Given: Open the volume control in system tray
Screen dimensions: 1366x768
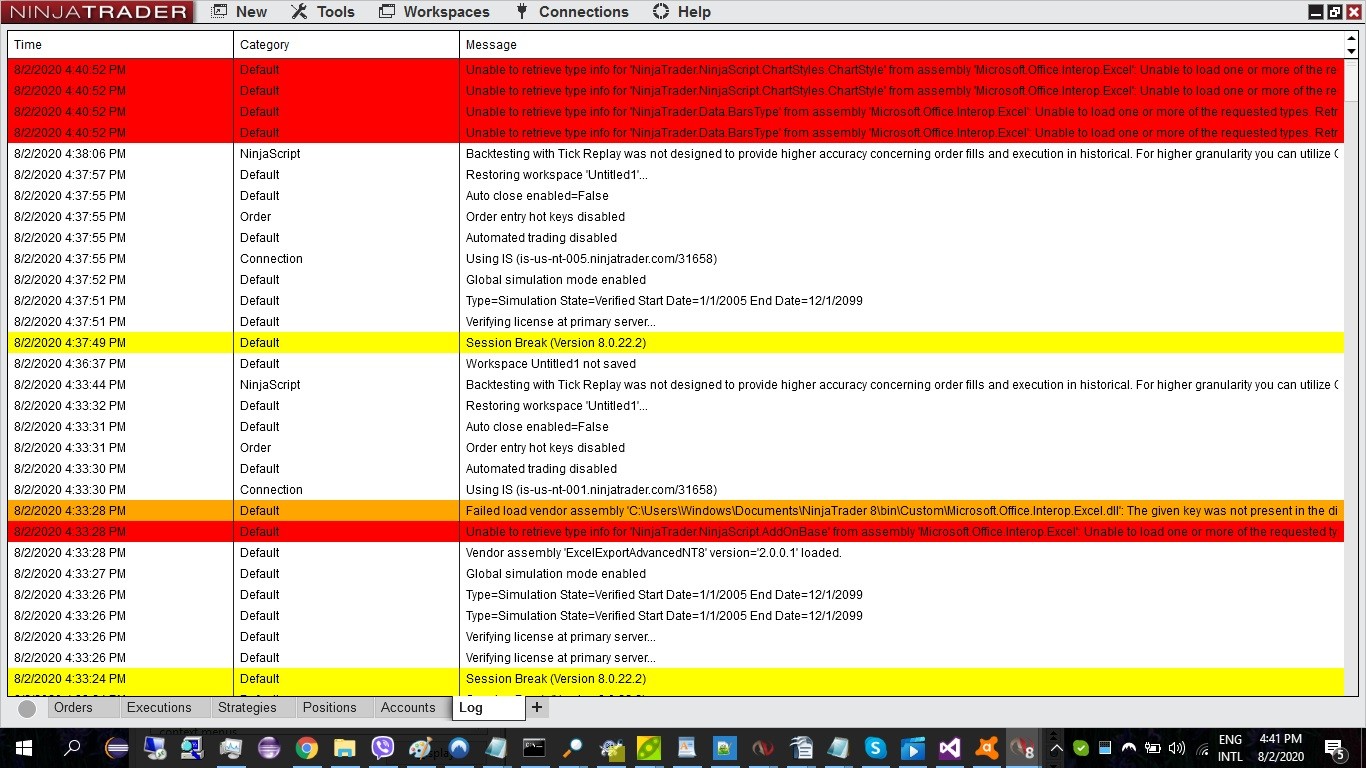Looking at the screenshot, I should (1177, 748).
